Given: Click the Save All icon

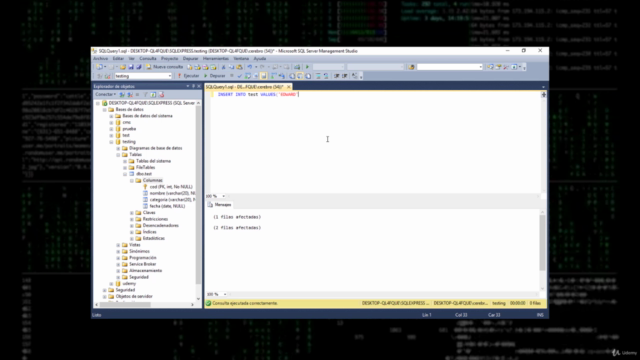Looking at the screenshot, I should (x=138, y=67).
